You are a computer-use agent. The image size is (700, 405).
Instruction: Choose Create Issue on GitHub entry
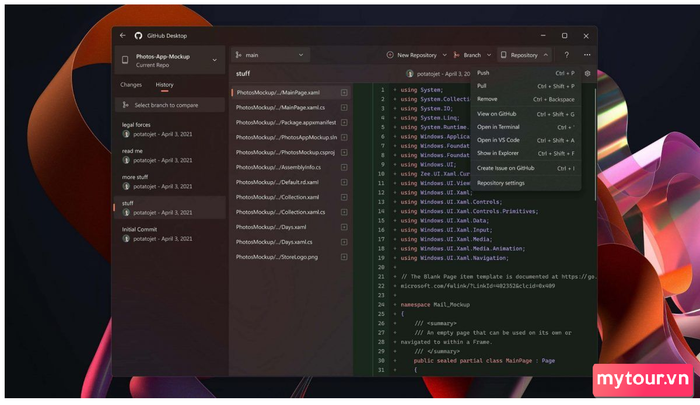tap(525, 168)
